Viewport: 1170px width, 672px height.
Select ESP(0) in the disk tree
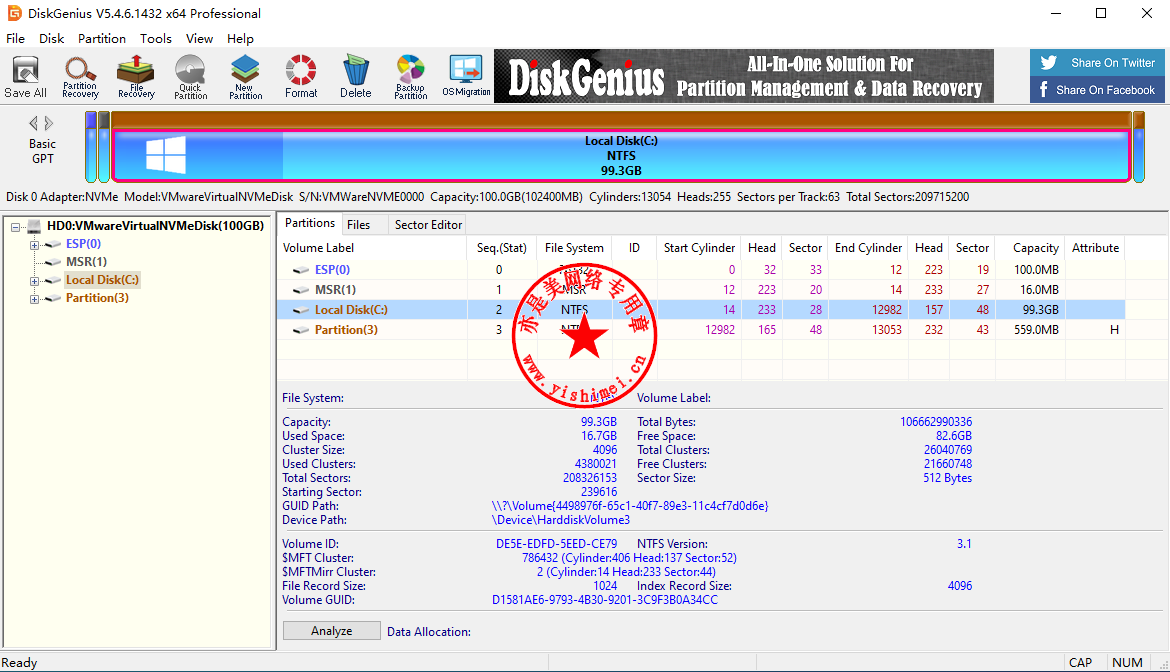point(83,244)
